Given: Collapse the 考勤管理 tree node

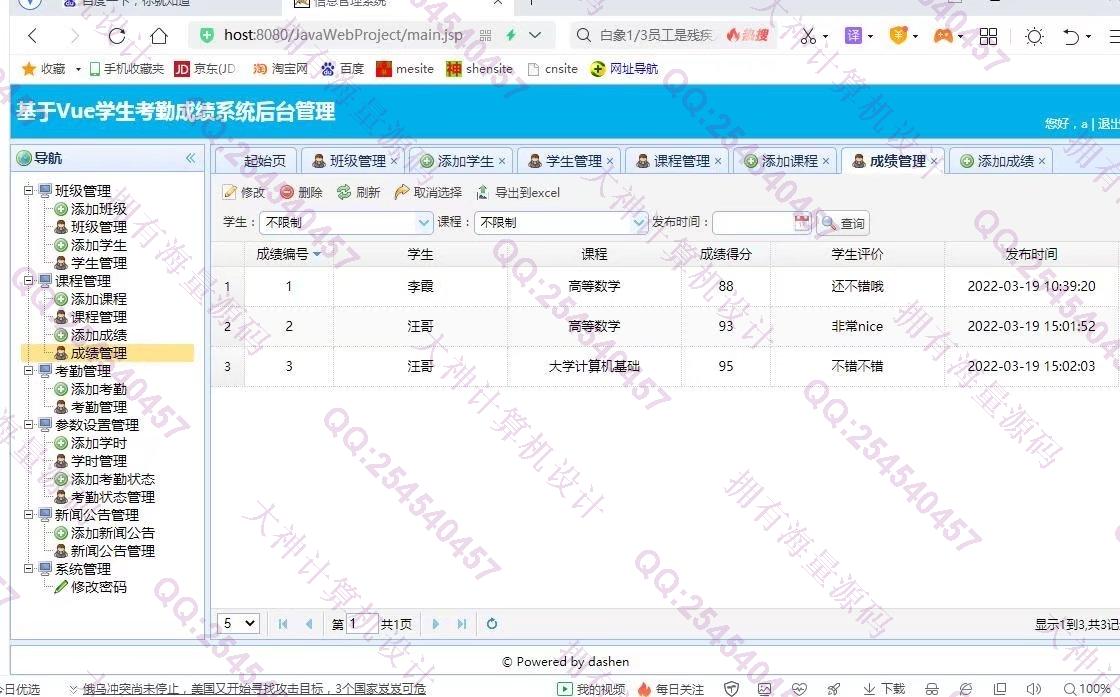Looking at the screenshot, I should coord(29,371).
